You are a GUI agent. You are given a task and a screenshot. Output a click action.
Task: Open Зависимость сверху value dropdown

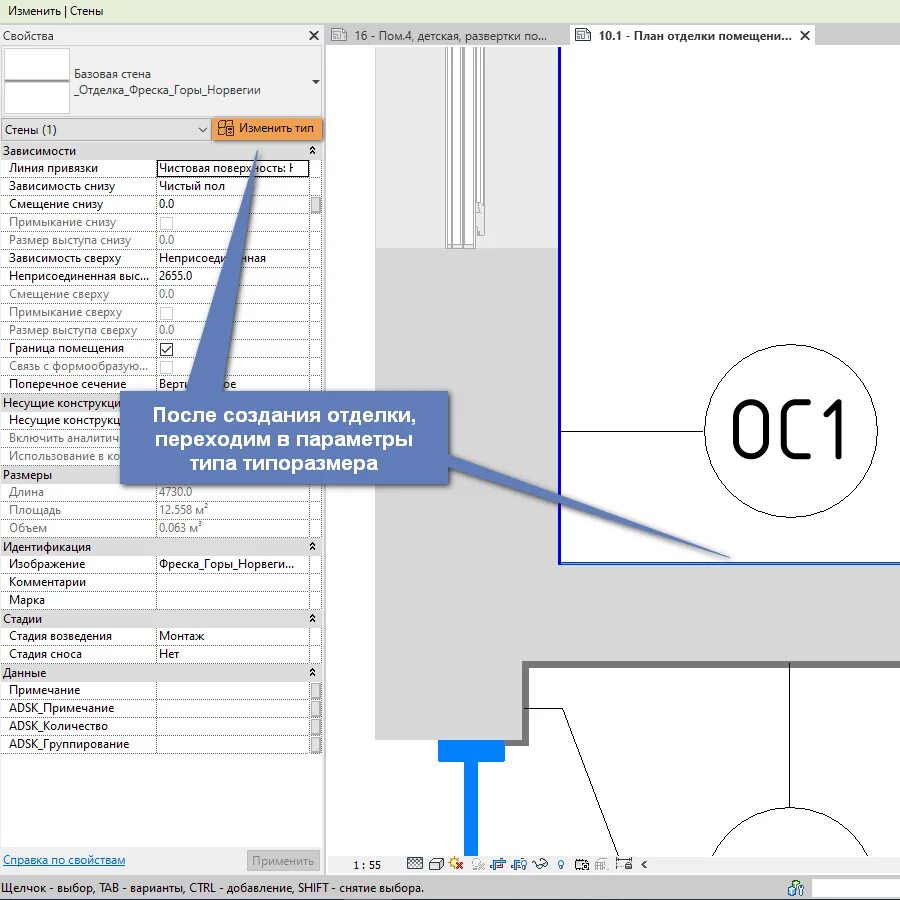coord(232,258)
